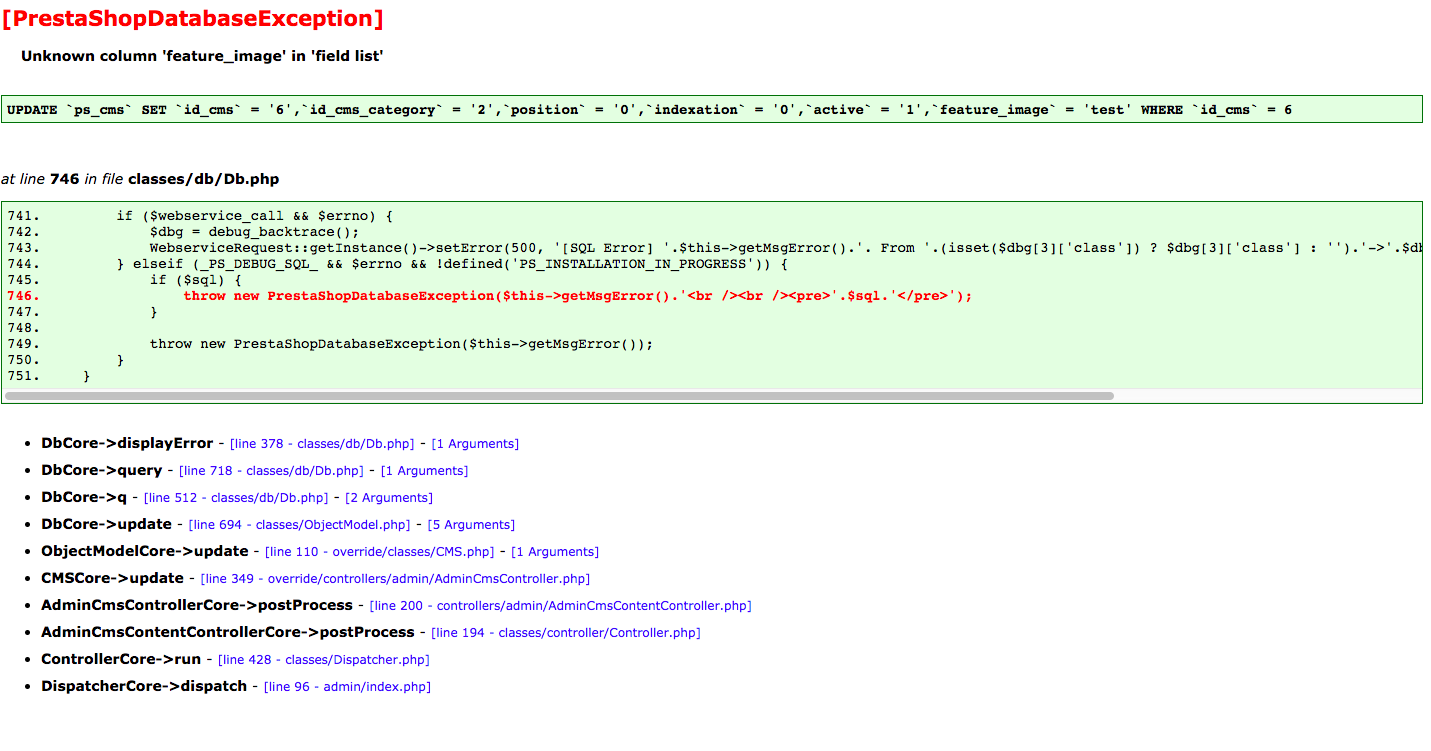Click the ControllerCore->run trace entry

coord(121,659)
